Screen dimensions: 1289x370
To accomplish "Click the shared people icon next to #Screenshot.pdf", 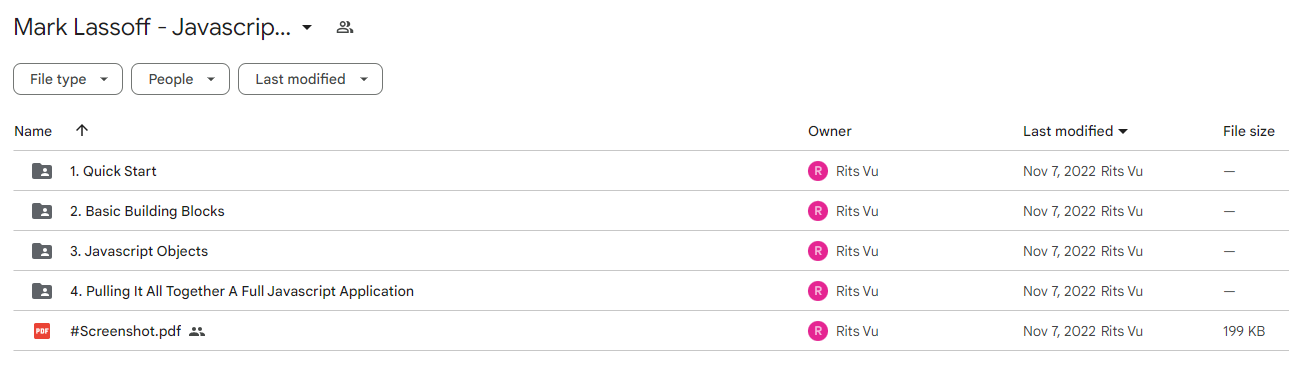I will tap(197, 331).
